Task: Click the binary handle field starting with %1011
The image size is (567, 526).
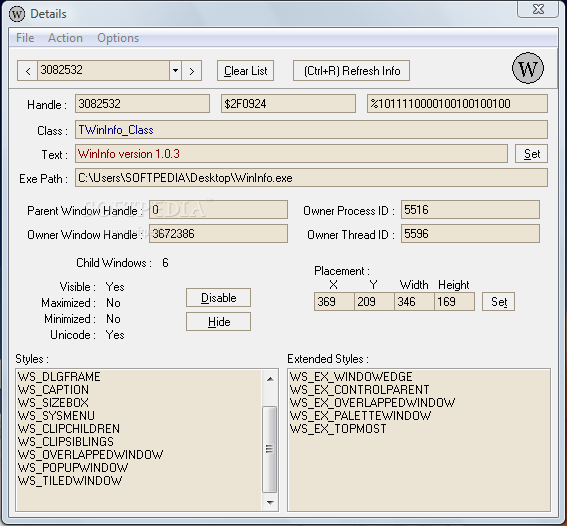Action: tap(457, 104)
